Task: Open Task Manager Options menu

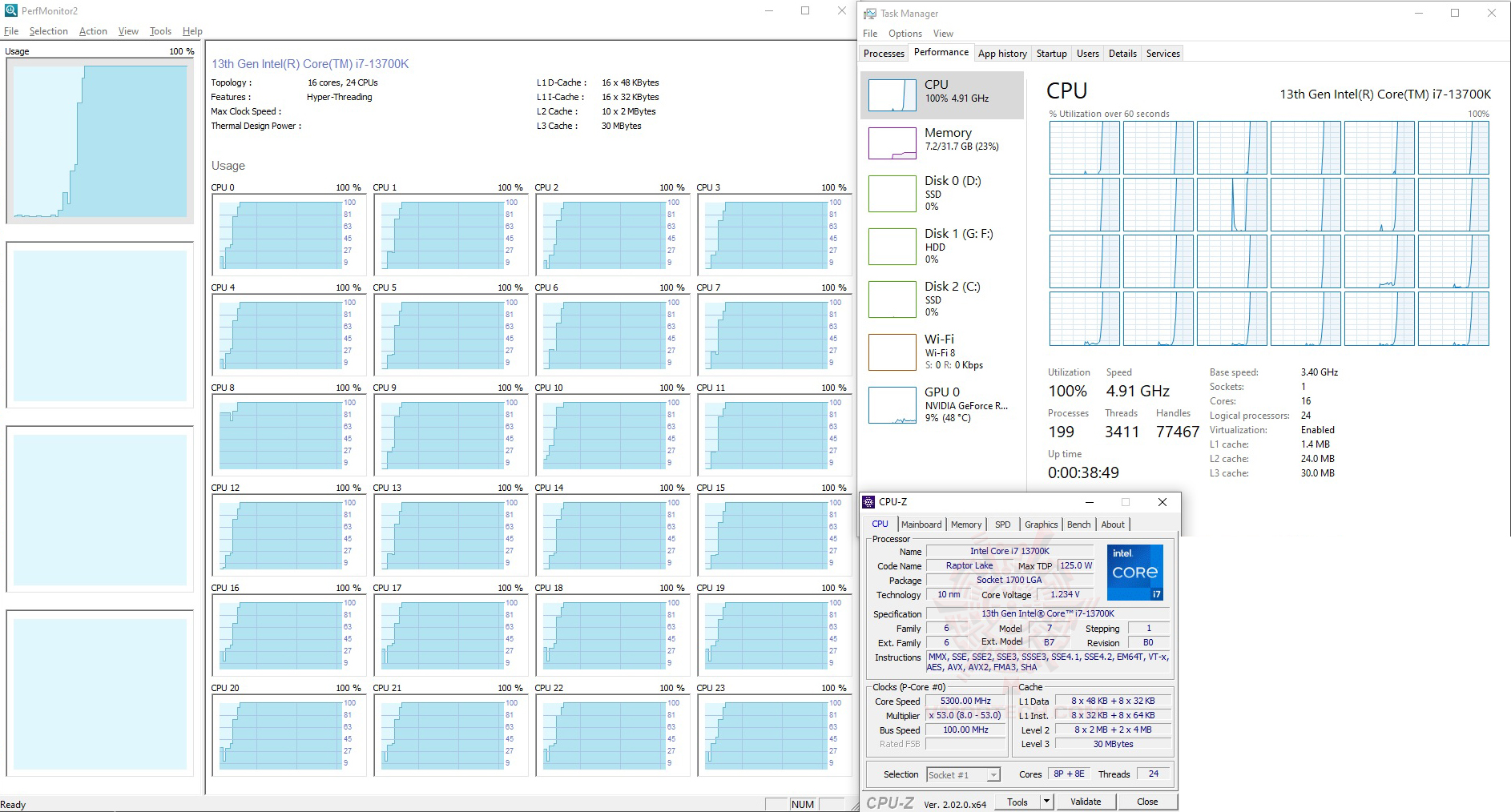Action: [x=905, y=34]
